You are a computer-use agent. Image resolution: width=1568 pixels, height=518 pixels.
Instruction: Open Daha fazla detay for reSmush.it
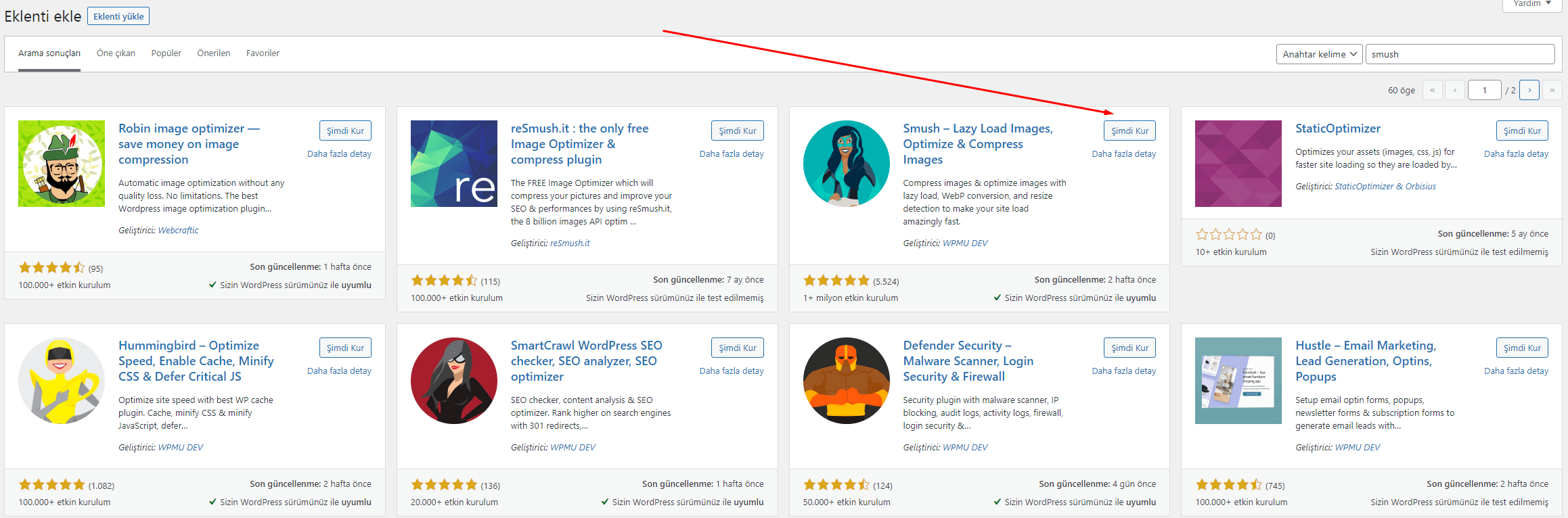click(732, 154)
